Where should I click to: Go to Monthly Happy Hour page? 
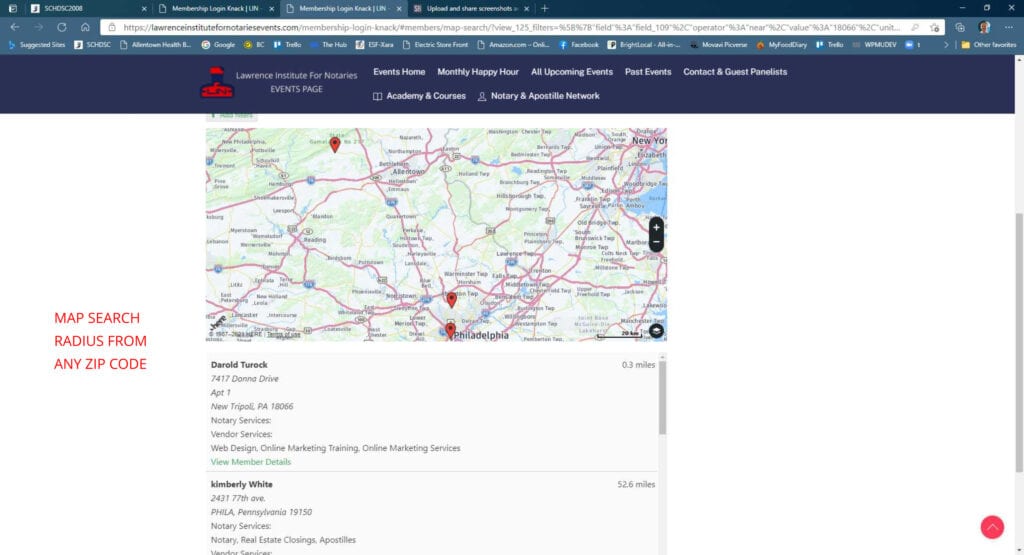478,72
